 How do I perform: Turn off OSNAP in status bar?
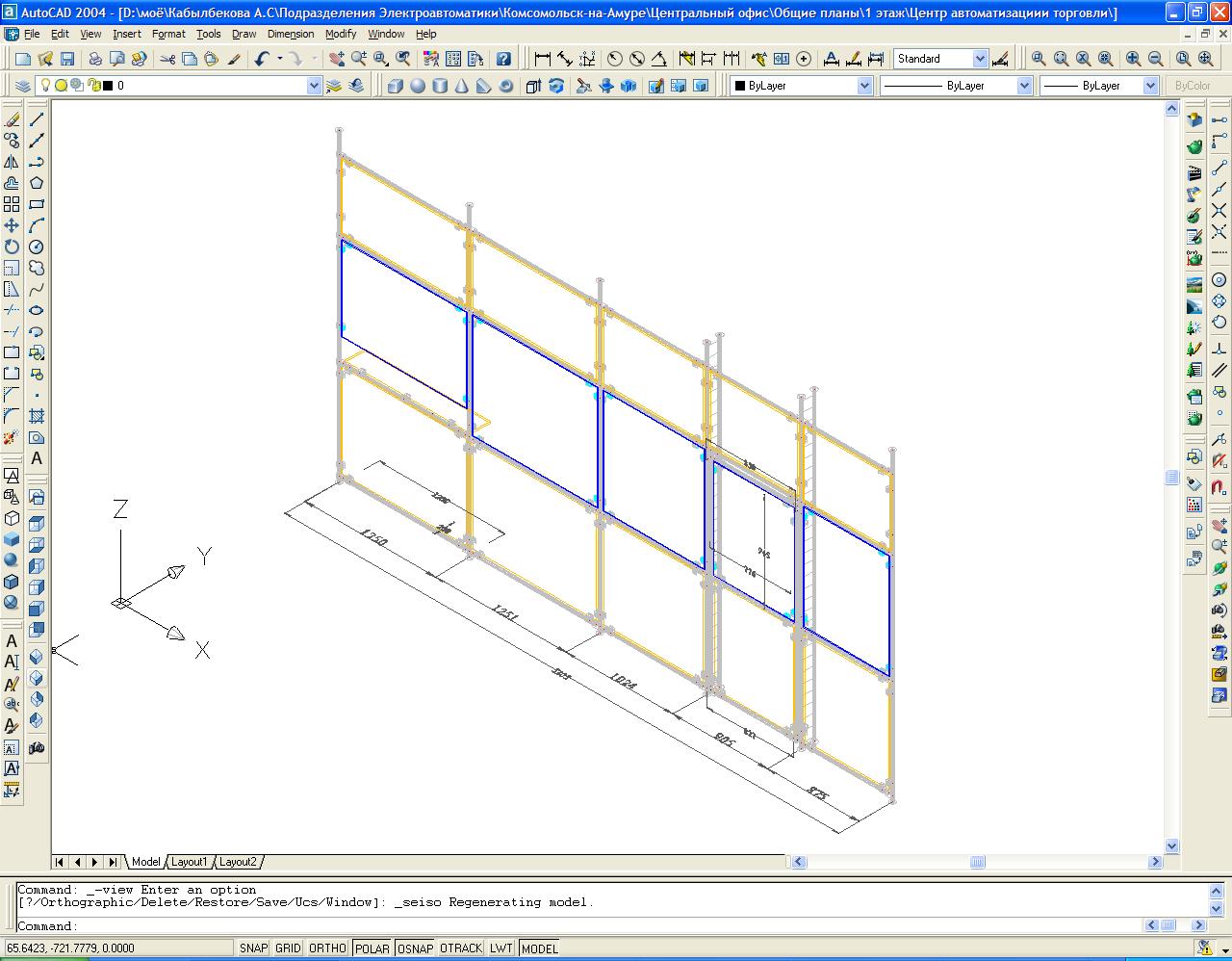(415, 948)
